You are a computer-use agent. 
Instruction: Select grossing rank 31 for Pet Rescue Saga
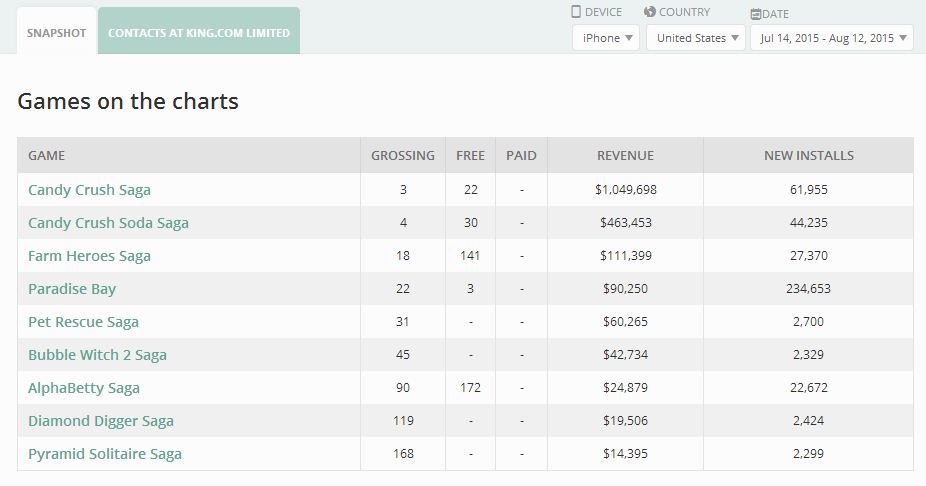click(x=403, y=322)
